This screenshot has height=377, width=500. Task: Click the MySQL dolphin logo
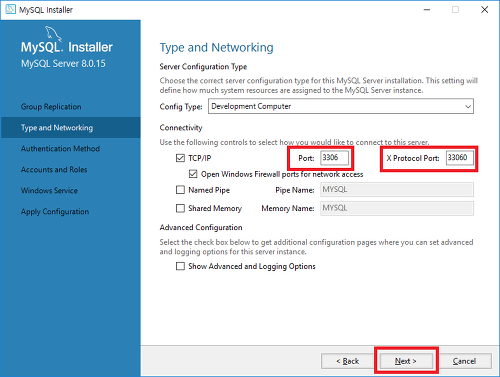click(53, 34)
